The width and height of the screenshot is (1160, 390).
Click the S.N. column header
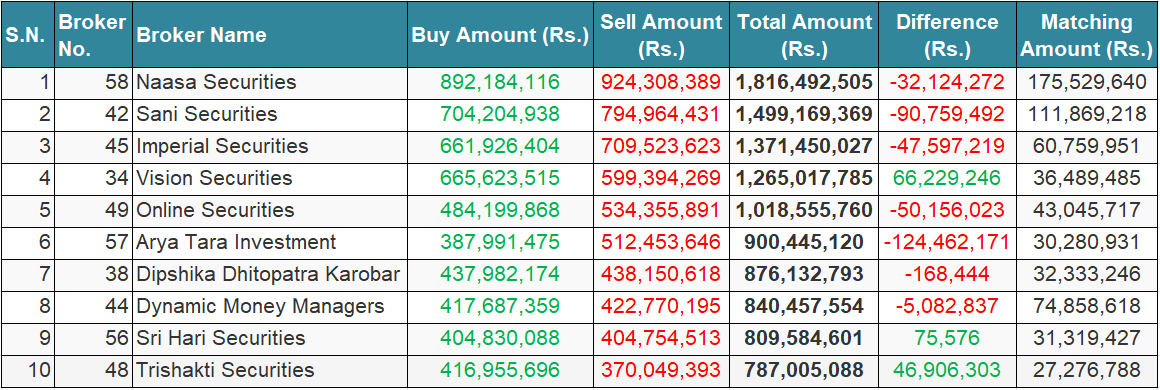tap(27, 35)
